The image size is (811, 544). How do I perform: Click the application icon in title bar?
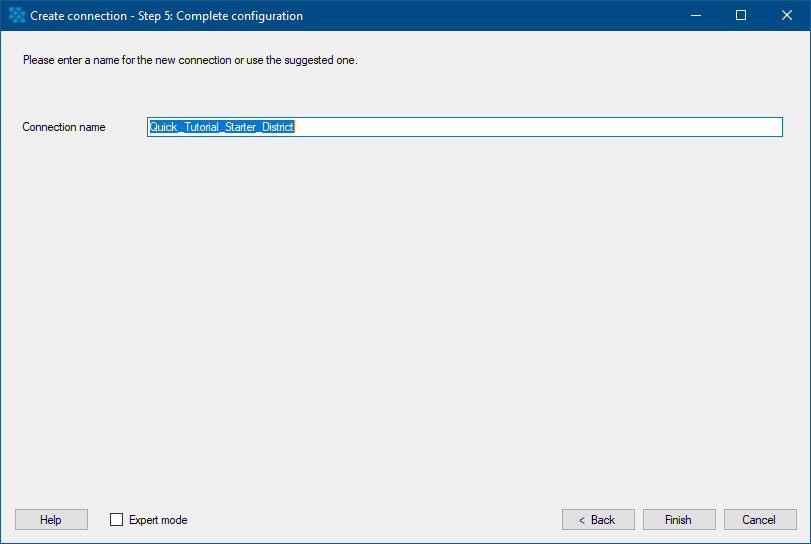tap(17, 15)
